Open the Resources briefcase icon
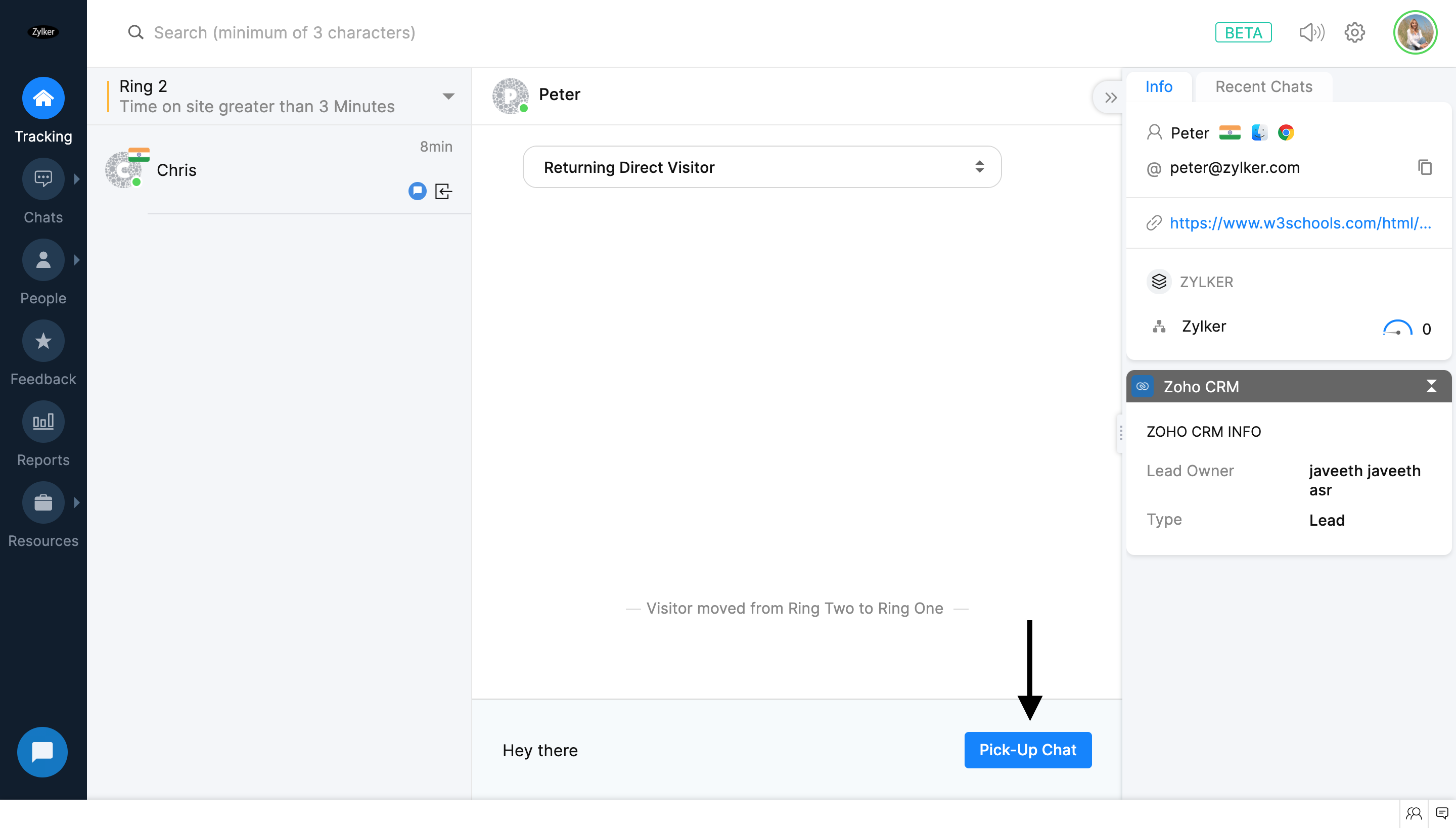Image resolution: width=1456 pixels, height=828 pixels. point(43,502)
